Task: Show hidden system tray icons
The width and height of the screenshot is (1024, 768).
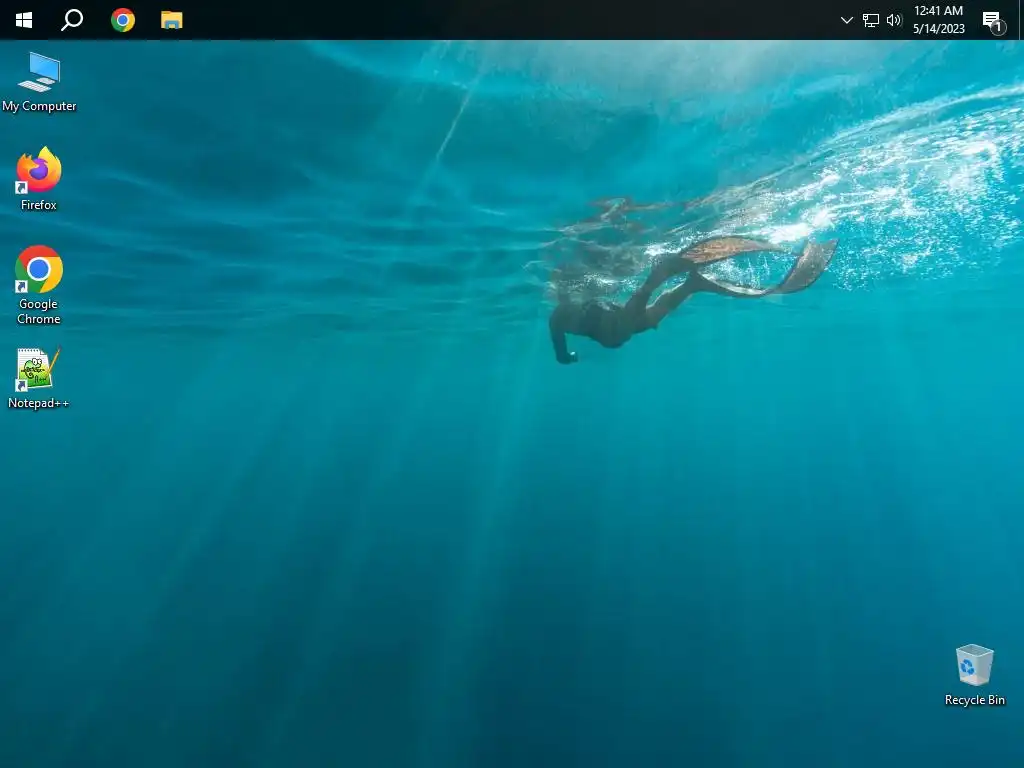Action: (x=846, y=20)
